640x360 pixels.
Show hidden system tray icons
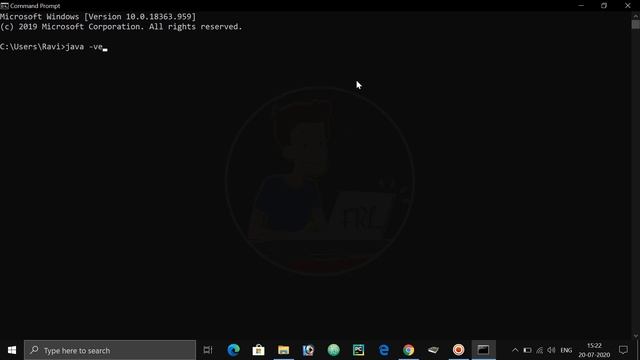pyautogui.click(x=515, y=350)
